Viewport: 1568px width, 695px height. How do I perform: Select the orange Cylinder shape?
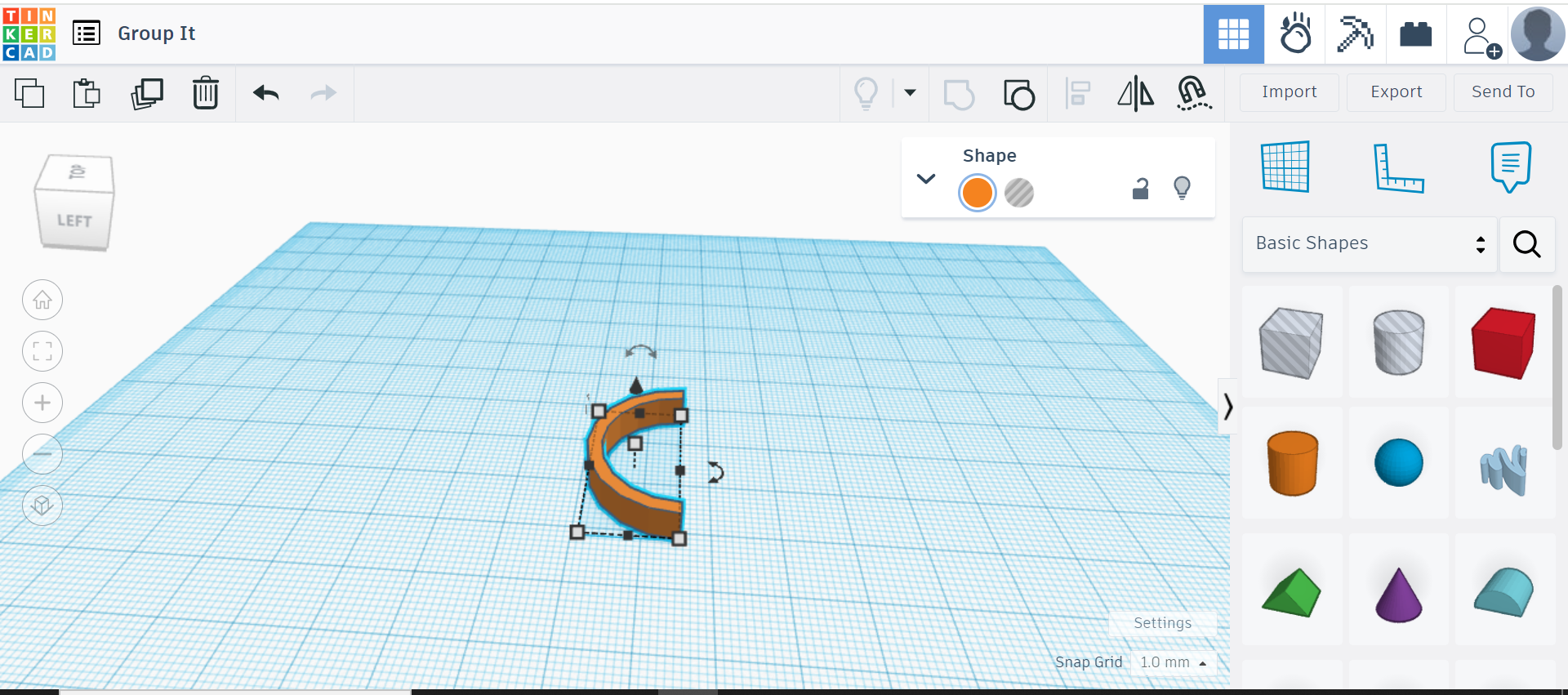tap(1292, 463)
